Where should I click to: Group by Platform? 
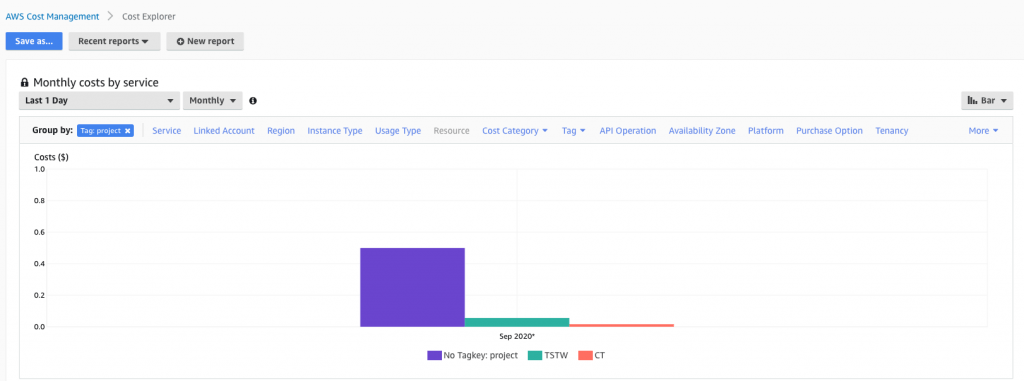(765, 131)
